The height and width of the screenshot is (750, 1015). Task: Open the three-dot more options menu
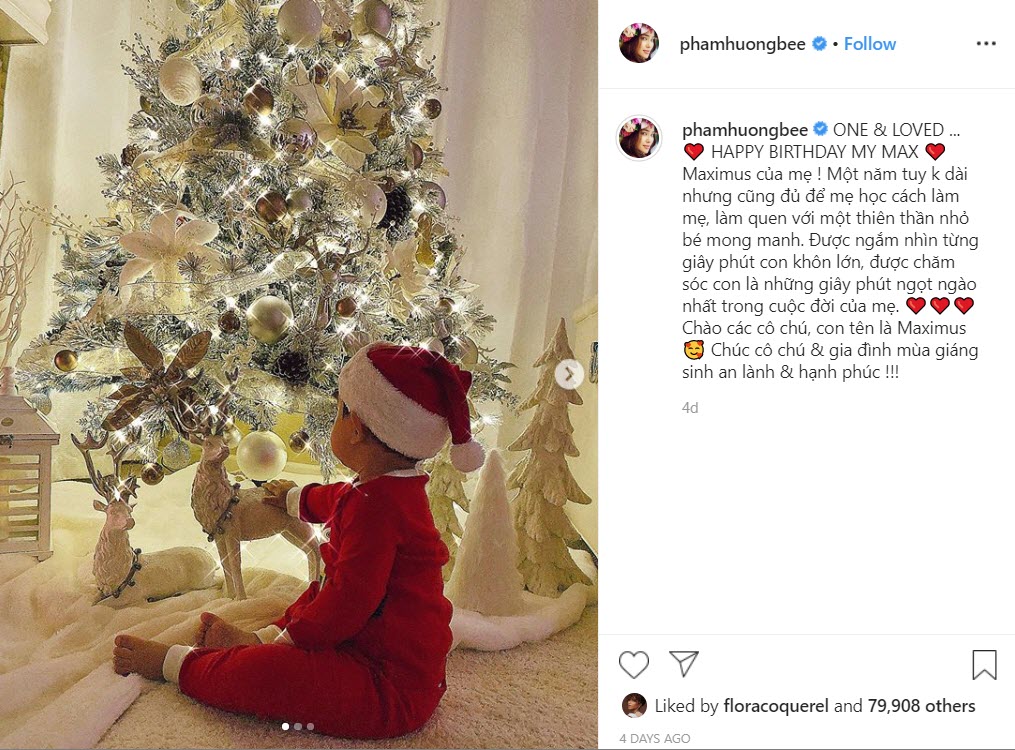[x=986, y=43]
